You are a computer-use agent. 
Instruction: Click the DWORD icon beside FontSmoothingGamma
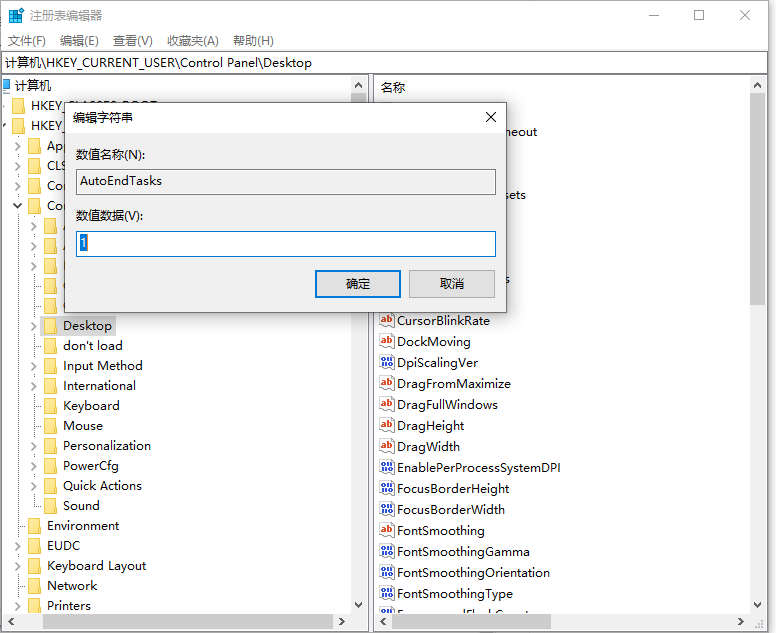click(x=387, y=552)
